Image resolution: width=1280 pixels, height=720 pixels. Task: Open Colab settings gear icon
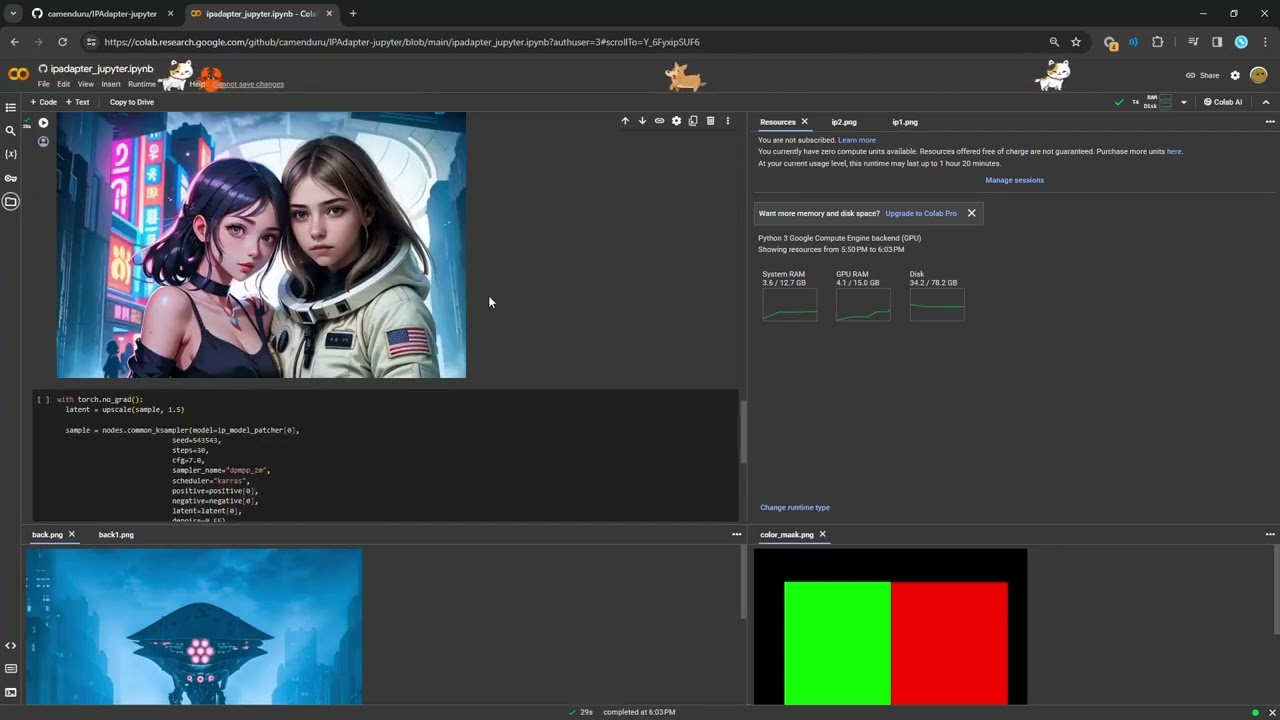click(1235, 75)
